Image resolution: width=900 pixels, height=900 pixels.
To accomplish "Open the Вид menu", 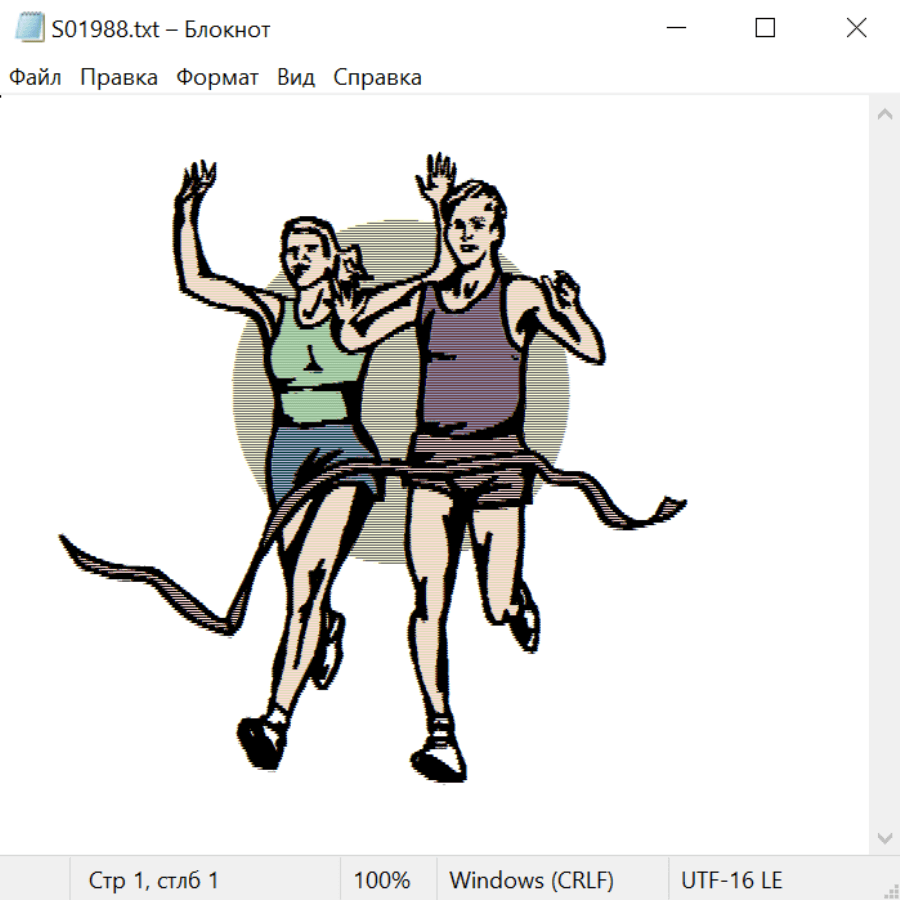I will coord(296,78).
